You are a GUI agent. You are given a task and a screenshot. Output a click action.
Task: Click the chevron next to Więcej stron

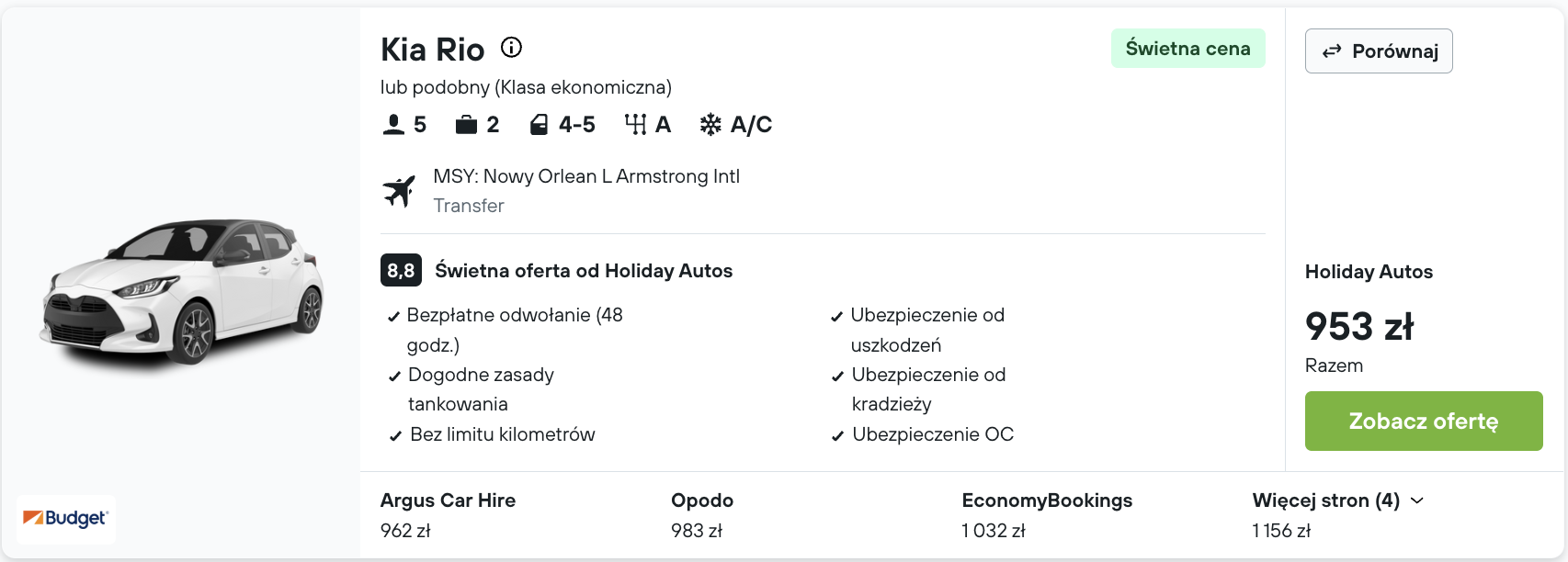point(1417,500)
